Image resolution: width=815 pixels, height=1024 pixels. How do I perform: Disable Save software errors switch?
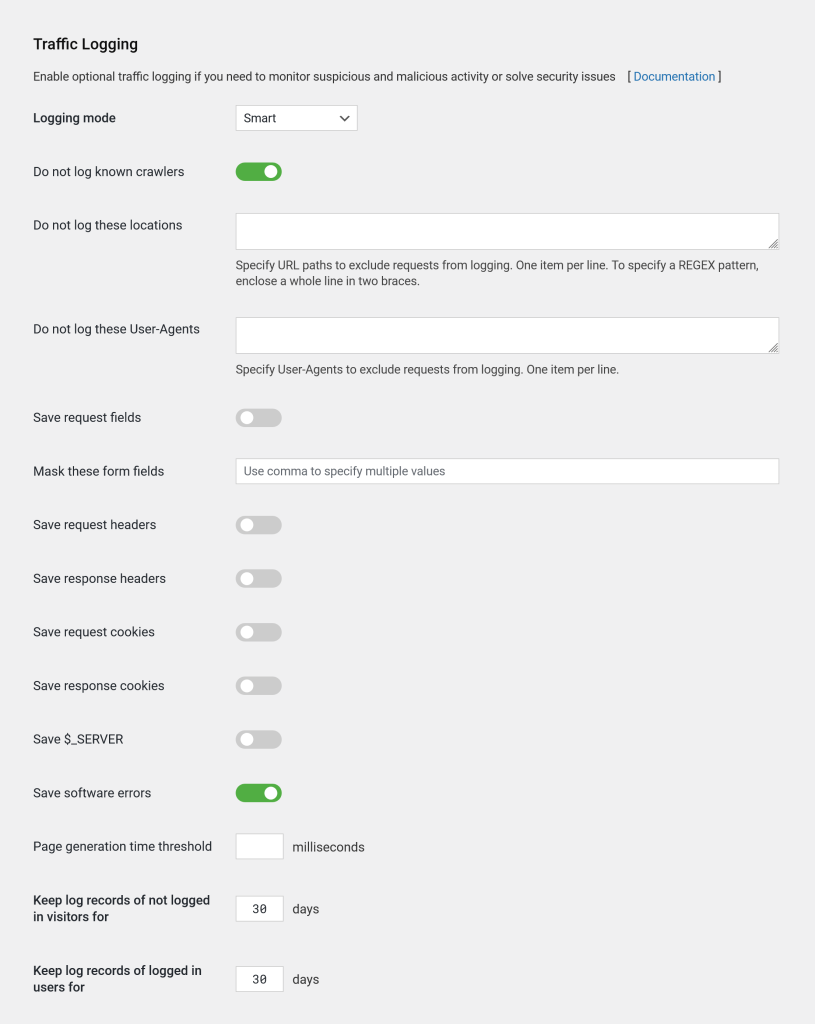tap(259, 793)
